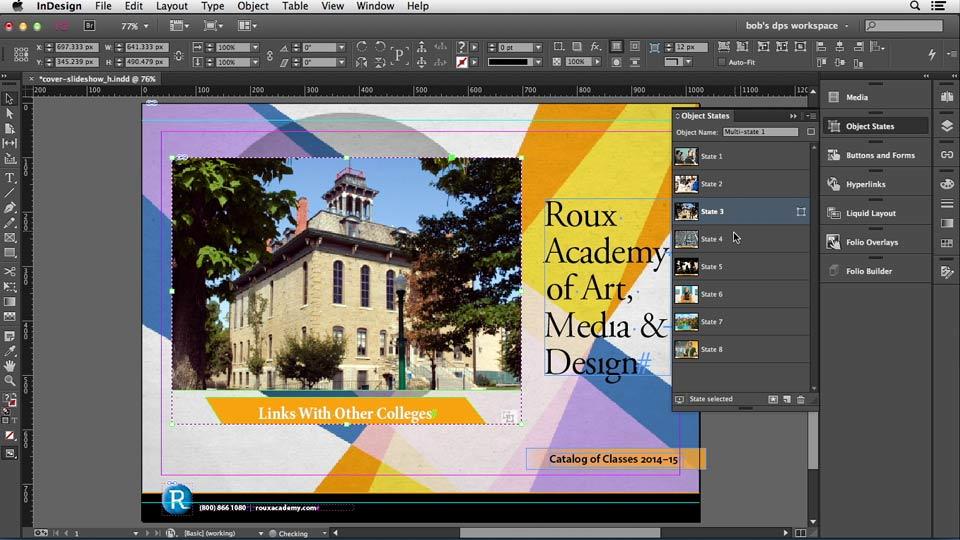
Task: Select State 4 in Object States
Action: pyautogui.click(x=741, y=239)
